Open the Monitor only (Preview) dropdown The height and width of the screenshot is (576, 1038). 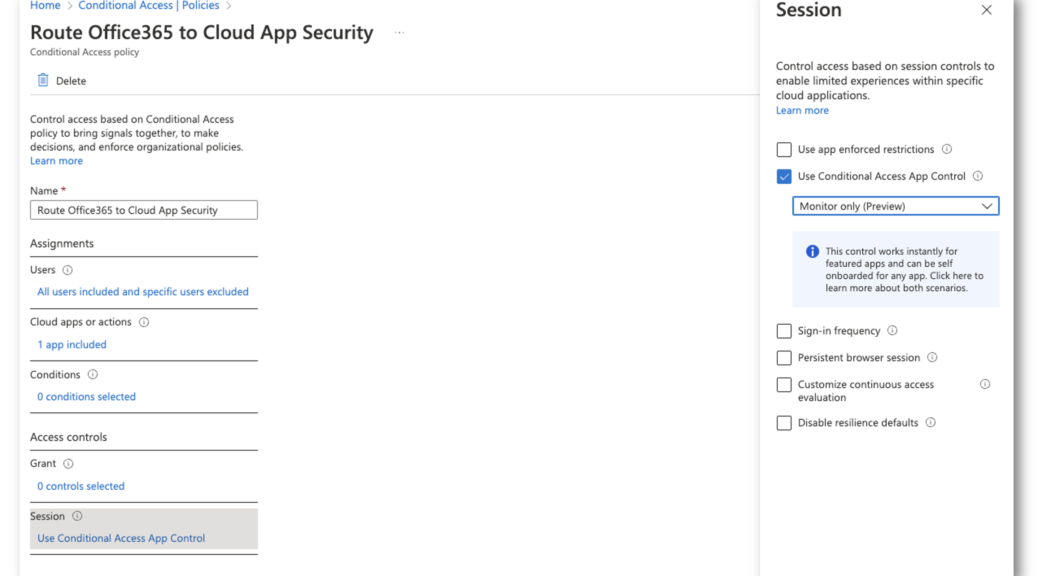point(896,206)
